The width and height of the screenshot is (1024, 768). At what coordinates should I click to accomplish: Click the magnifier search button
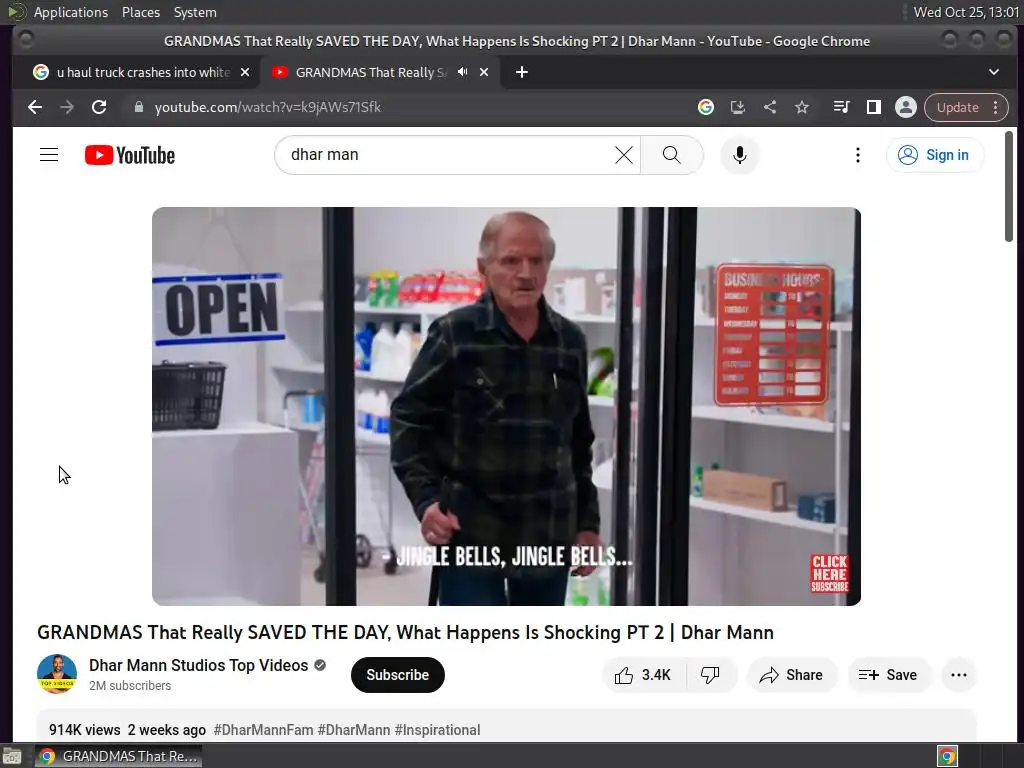pos(671,155)
